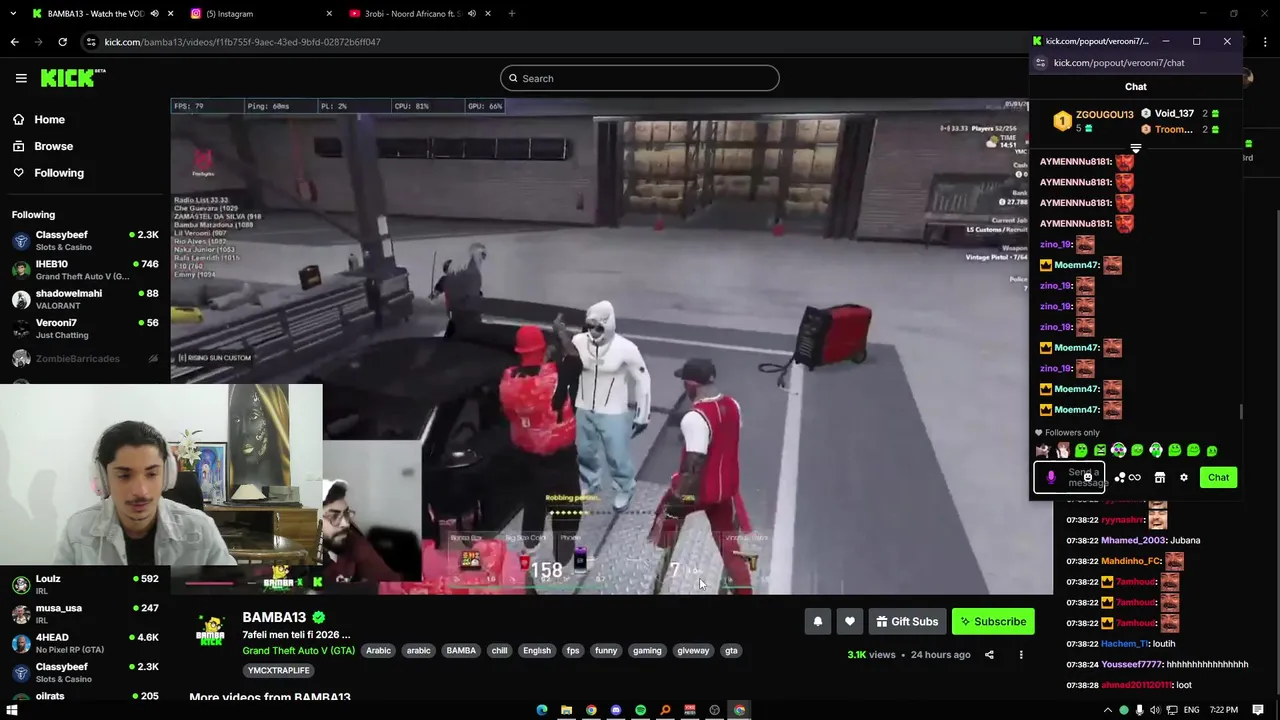This screenshot has width=1280, height=720.
Task: Open the tab search dropdown arrow
Action: [x=11, y=13]
